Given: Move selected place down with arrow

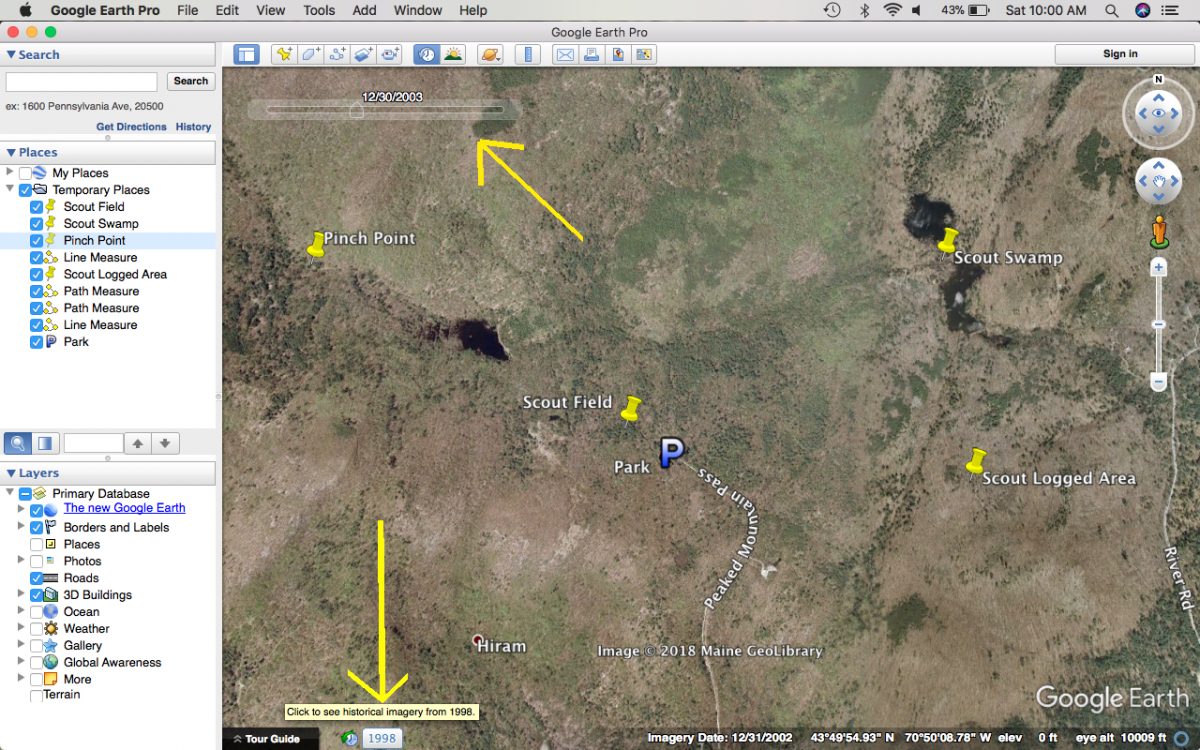Looking at the screenshot, I should (166, 443).
